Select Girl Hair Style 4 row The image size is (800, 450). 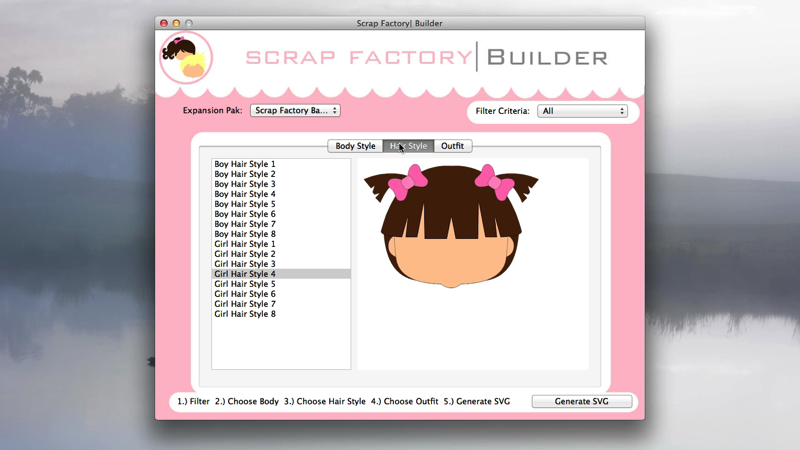pos(281,274)
